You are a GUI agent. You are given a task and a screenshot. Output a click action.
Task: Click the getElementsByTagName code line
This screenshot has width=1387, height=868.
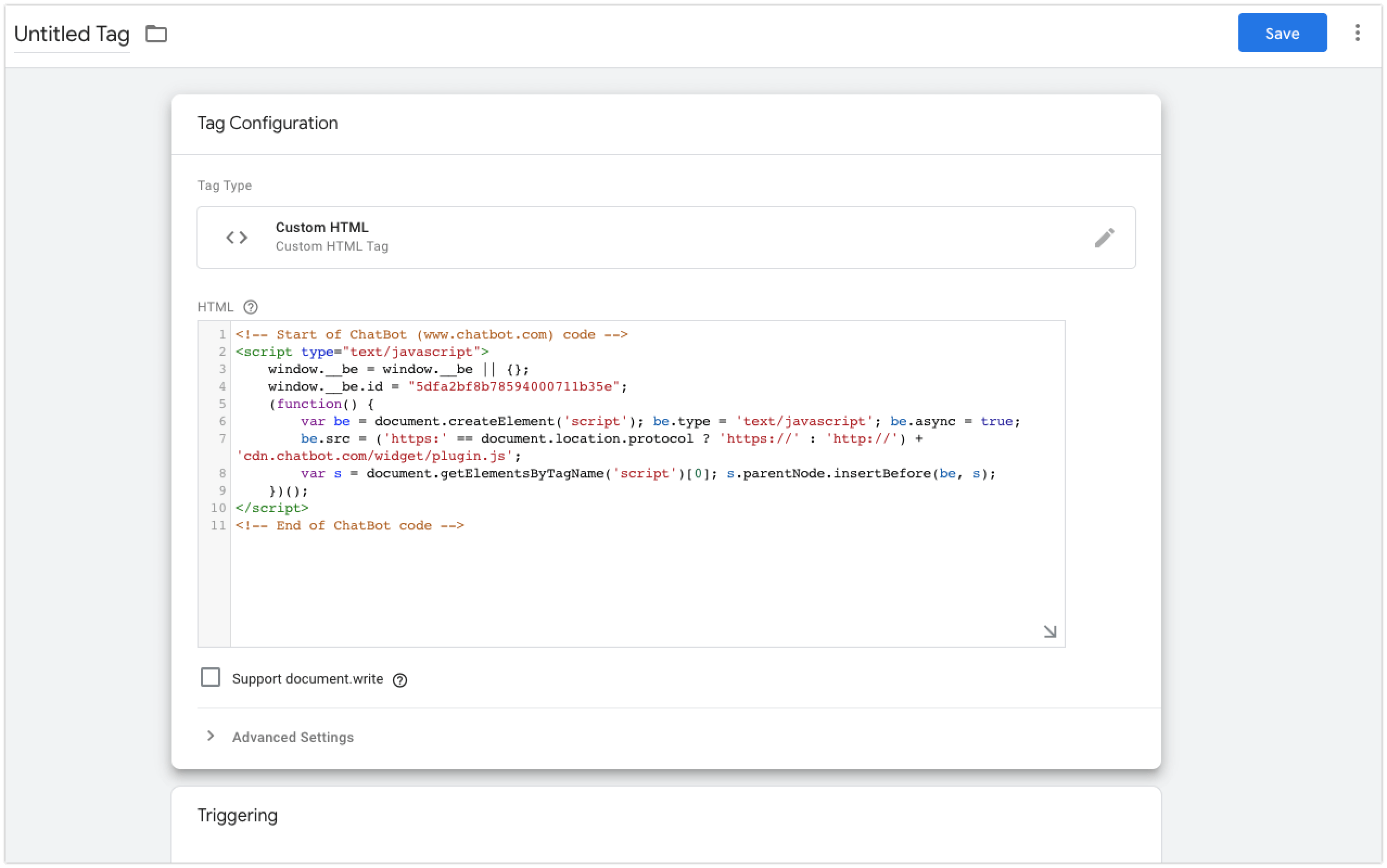tap(648, 474)
